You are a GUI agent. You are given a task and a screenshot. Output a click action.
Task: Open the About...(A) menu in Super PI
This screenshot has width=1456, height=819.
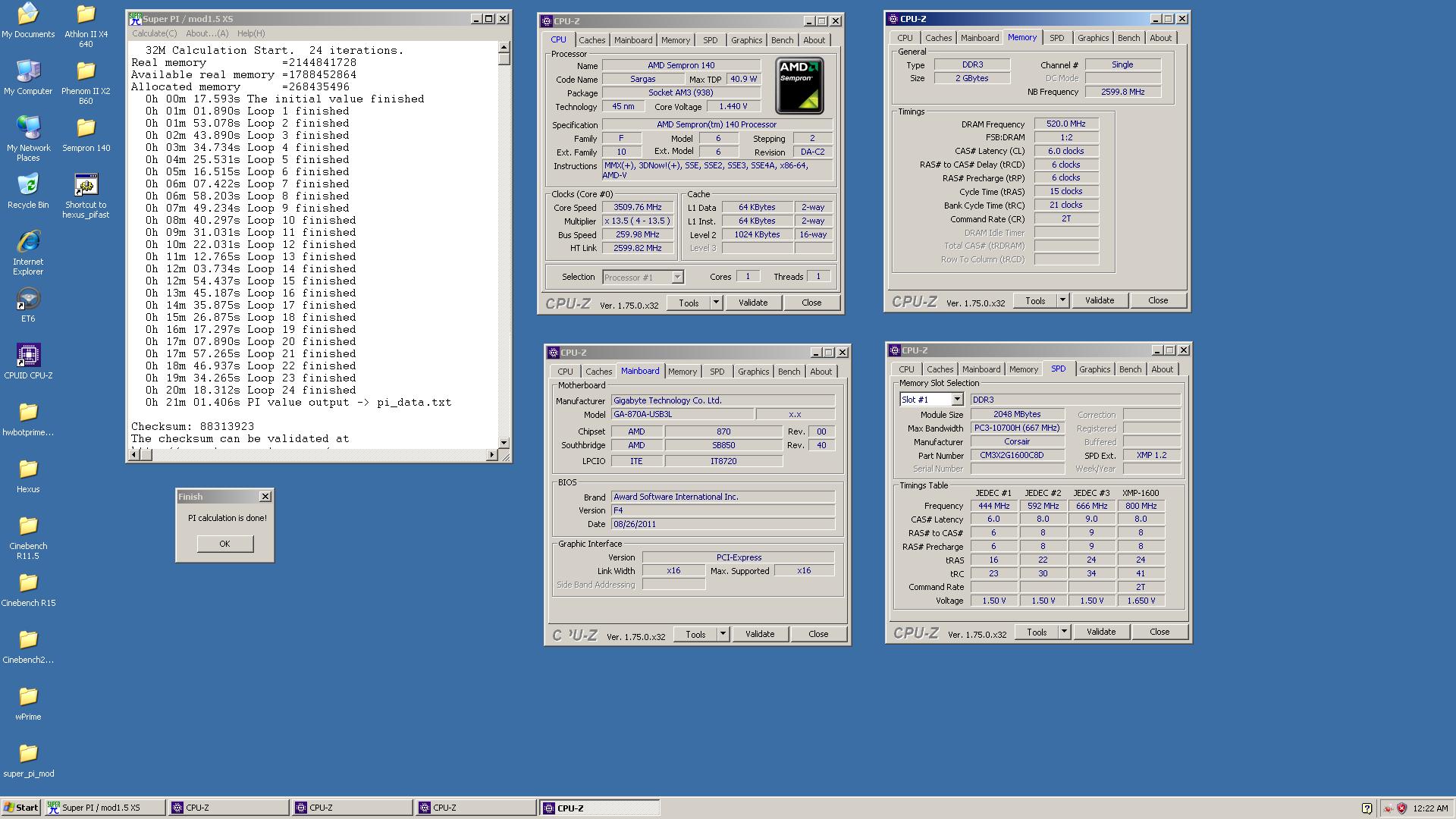coord(207,33)
